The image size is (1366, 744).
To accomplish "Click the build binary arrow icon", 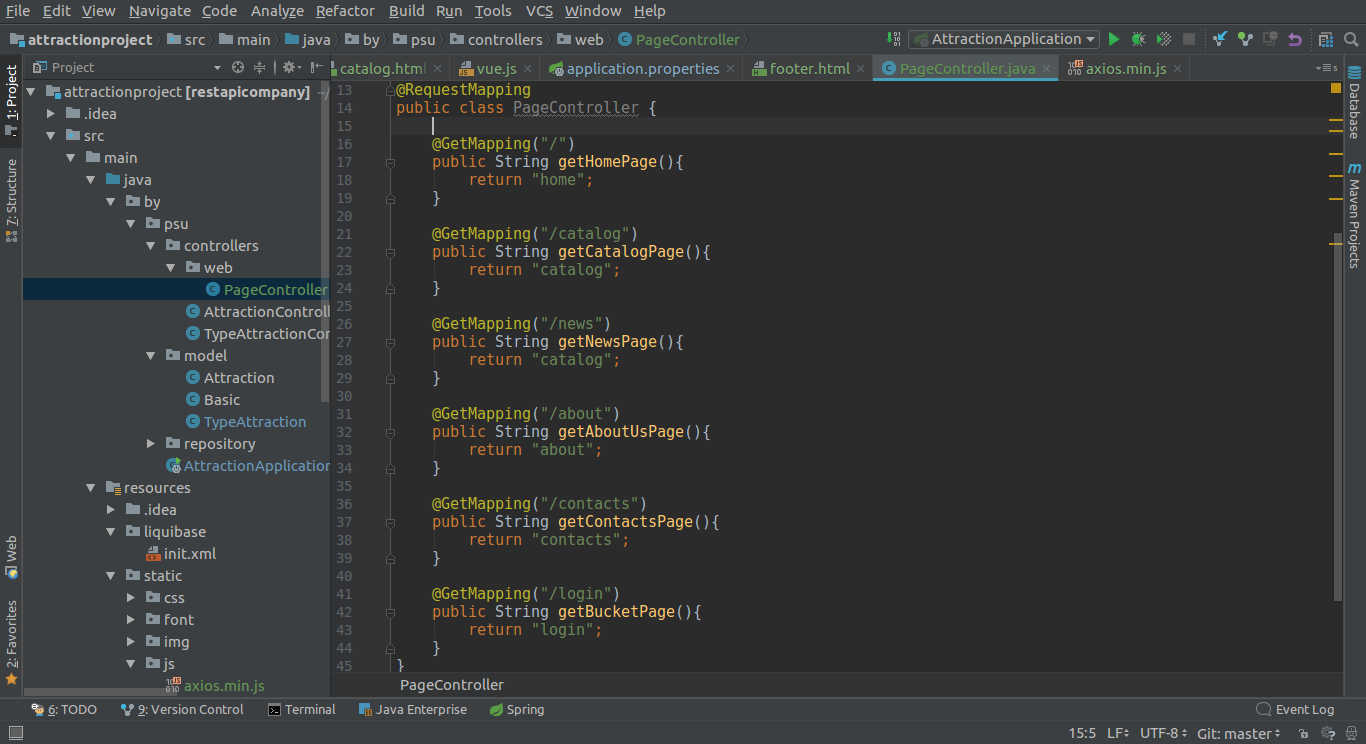I will [893, 40].
